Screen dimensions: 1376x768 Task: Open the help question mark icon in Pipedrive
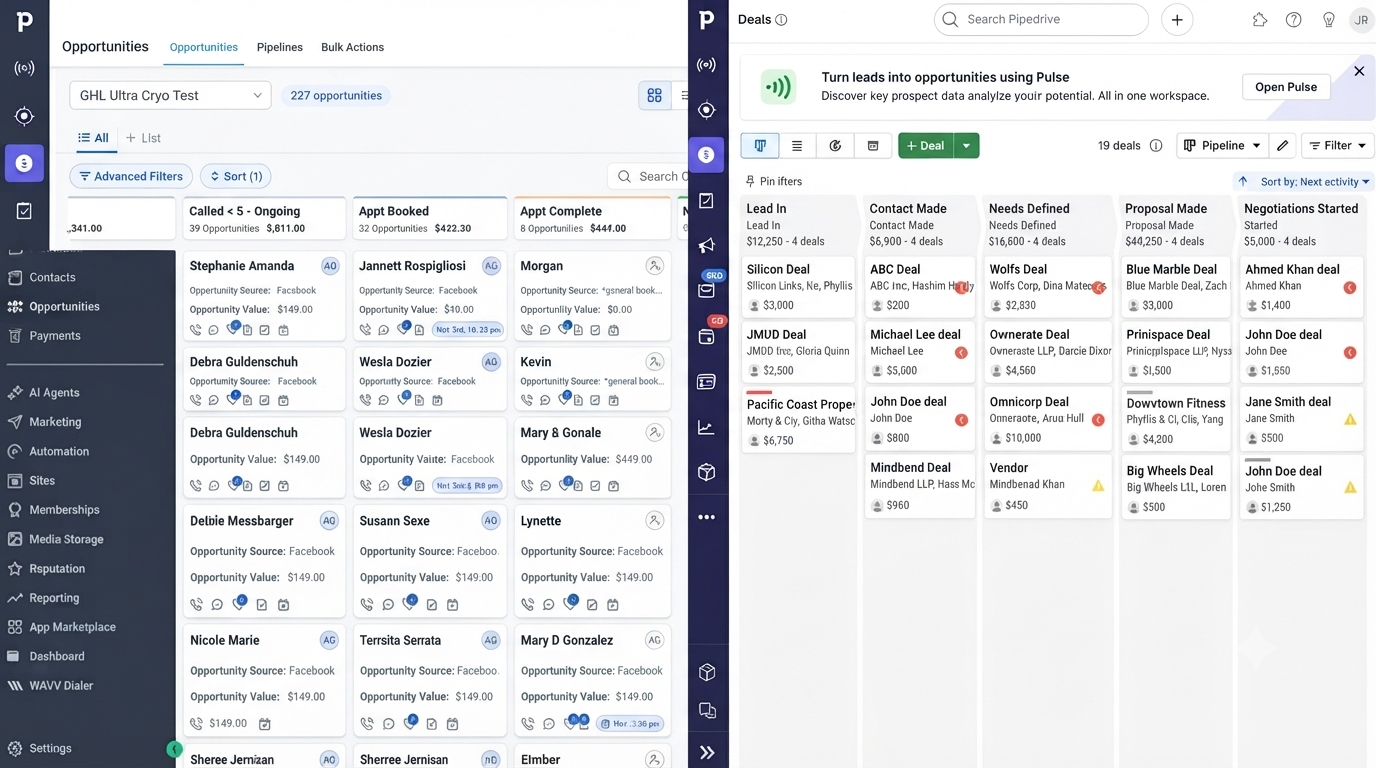click(1294, 20)
